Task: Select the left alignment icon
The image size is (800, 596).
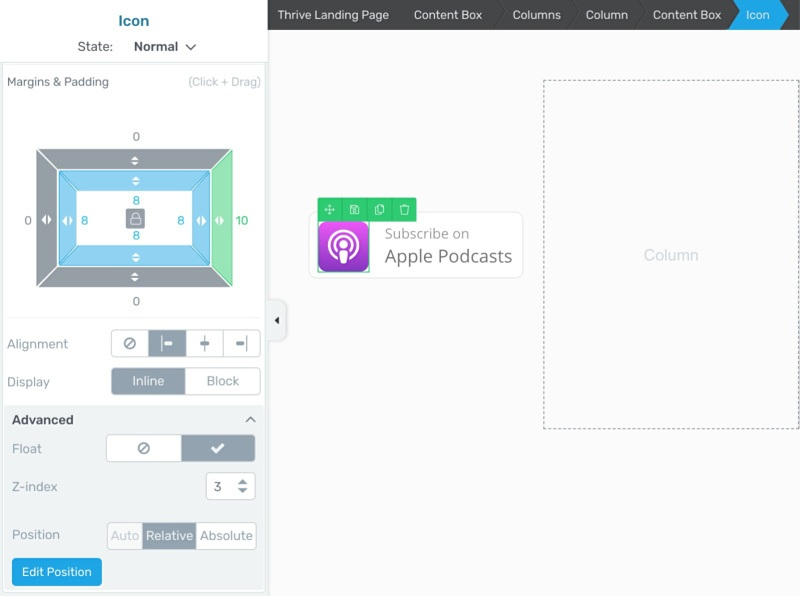Action: coord(167,344)
